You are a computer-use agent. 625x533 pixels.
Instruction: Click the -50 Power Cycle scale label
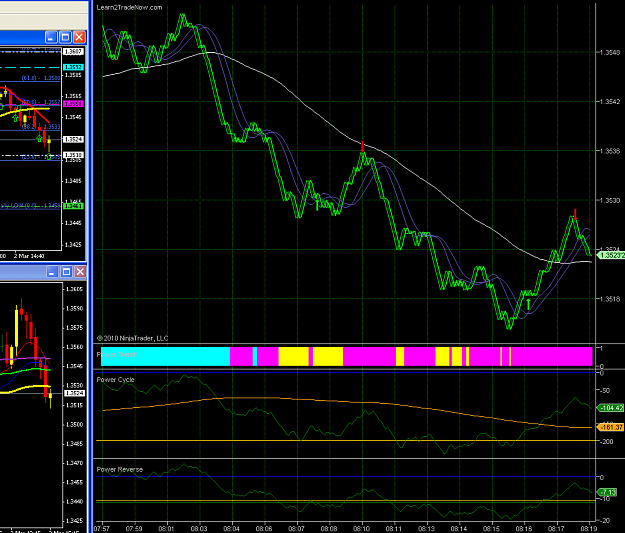point(605,390)
